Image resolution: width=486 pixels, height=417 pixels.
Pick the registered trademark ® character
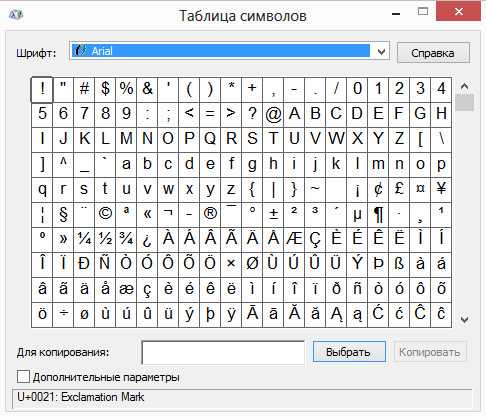tap(210, 214)
